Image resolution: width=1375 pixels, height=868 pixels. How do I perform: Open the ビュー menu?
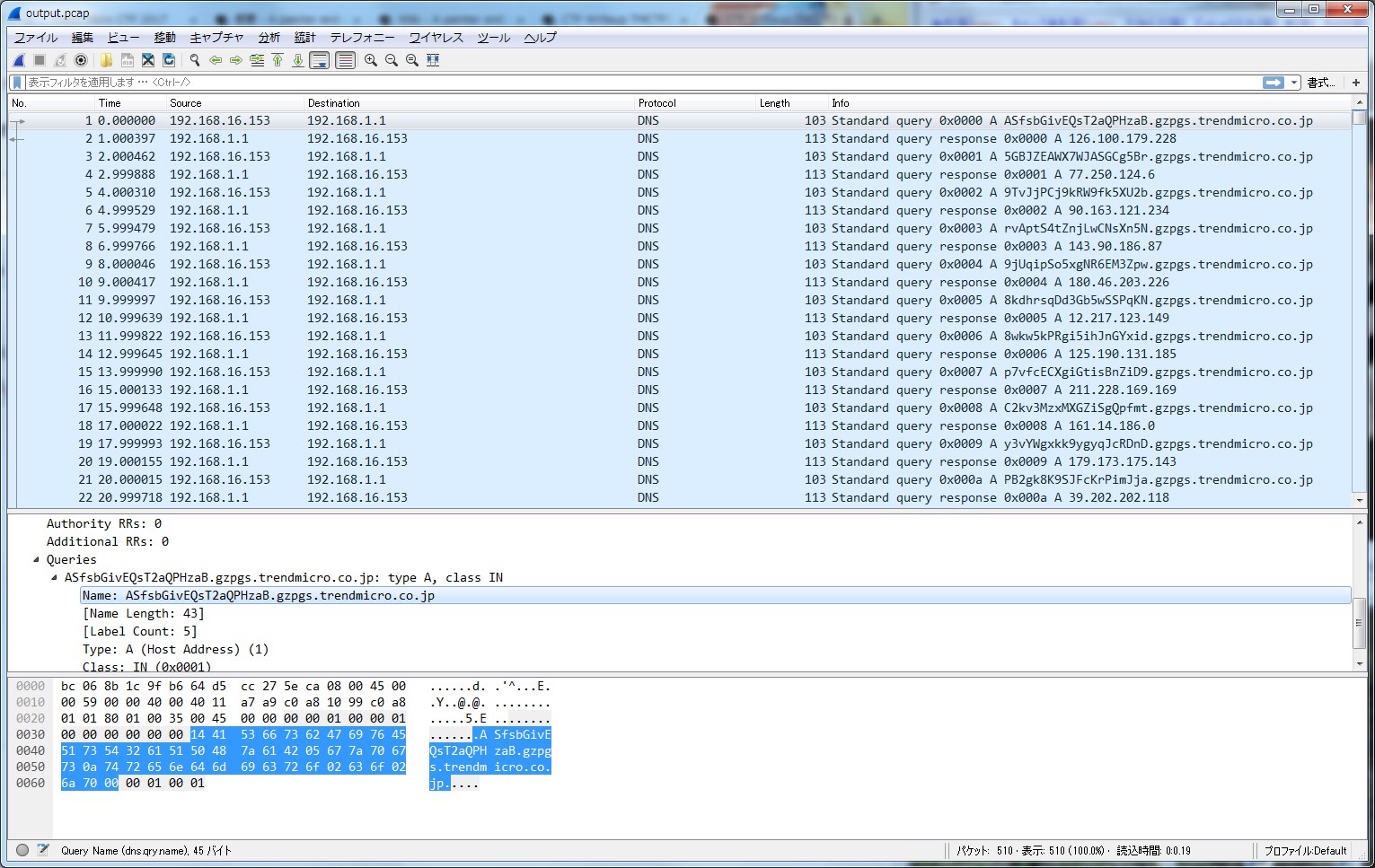click(x=123, y=37)
